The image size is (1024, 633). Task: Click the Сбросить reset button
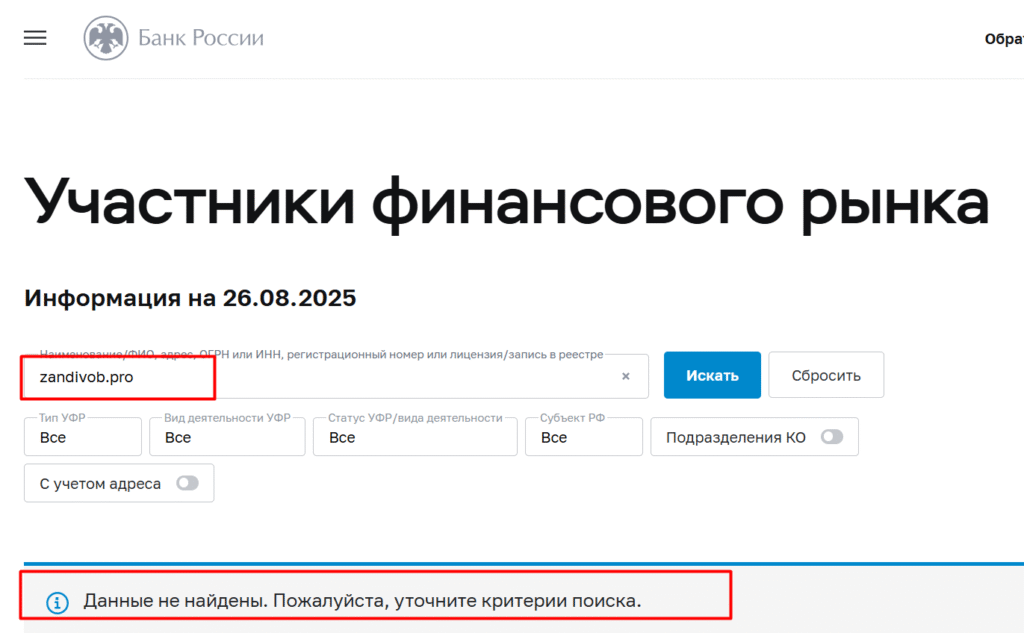click(x=825, y=376)
